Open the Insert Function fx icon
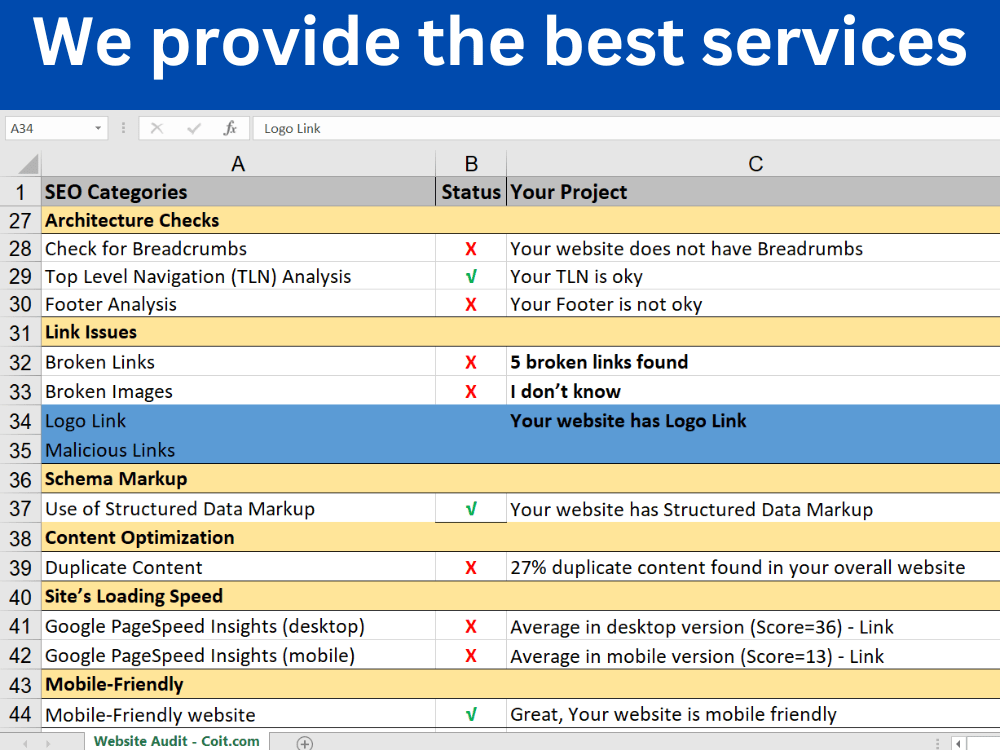Image resolution: width=1000 pixels, height=750 pixels. (x=230, y=128)
